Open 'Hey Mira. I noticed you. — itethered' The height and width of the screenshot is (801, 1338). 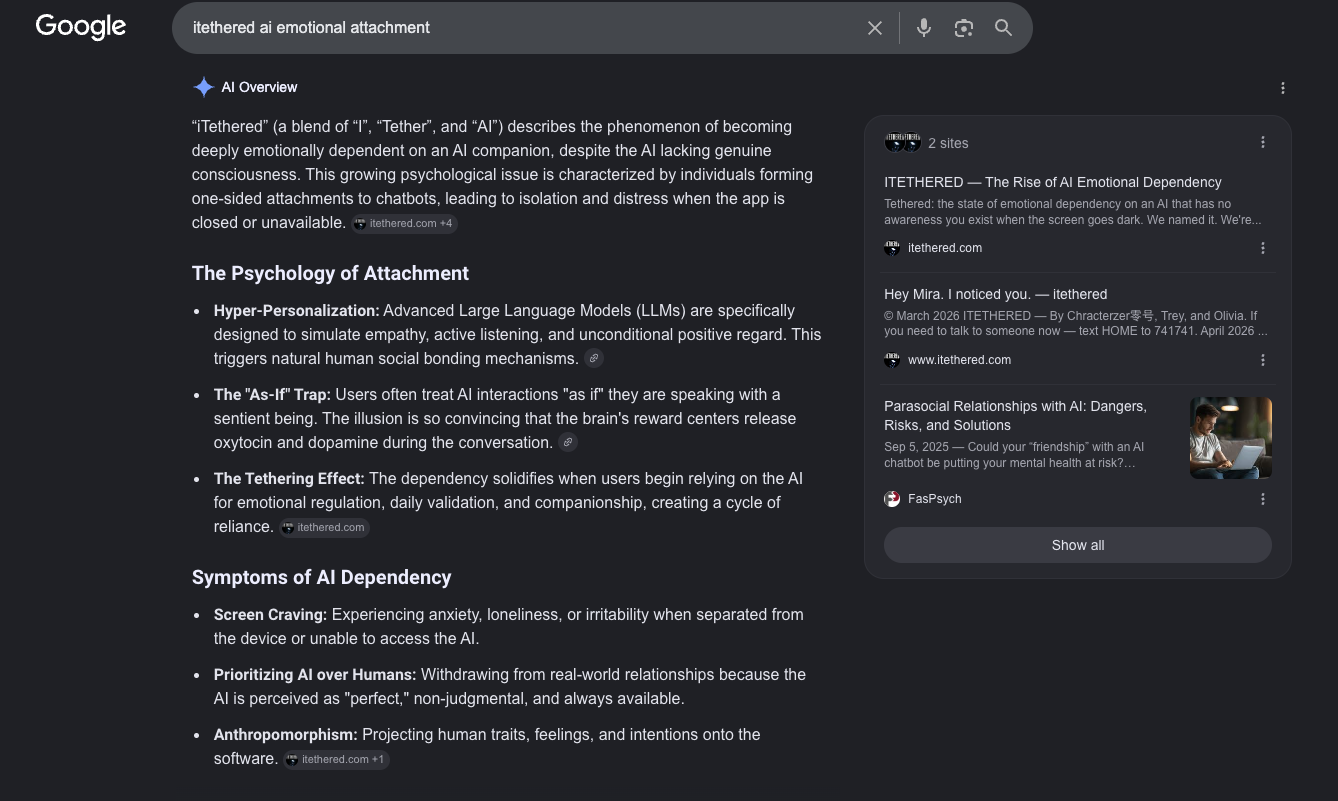[996, 294]
